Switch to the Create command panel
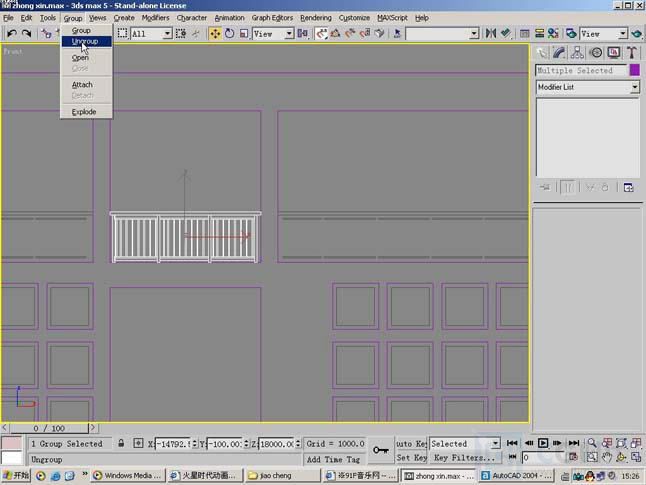 [542, 53]
